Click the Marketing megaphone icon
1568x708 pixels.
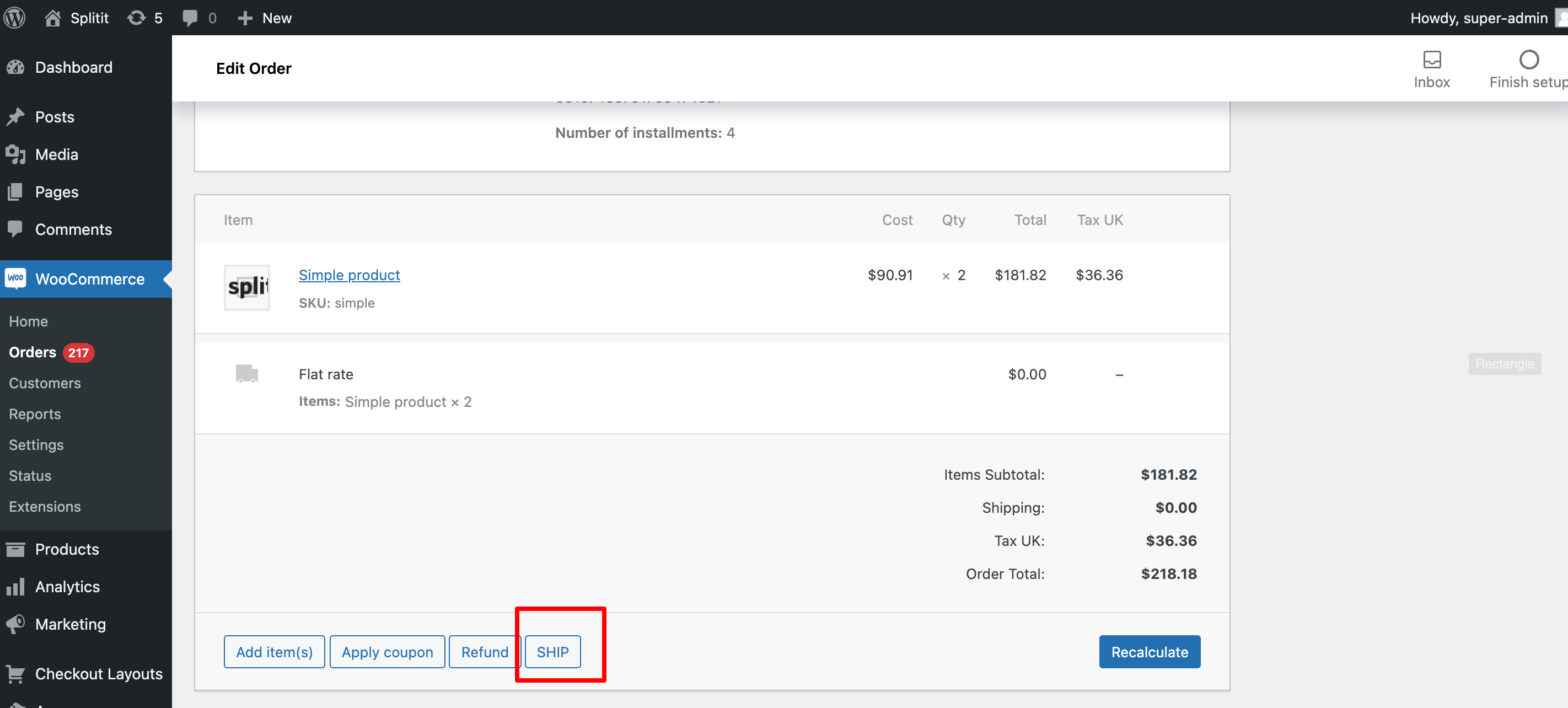16,624
